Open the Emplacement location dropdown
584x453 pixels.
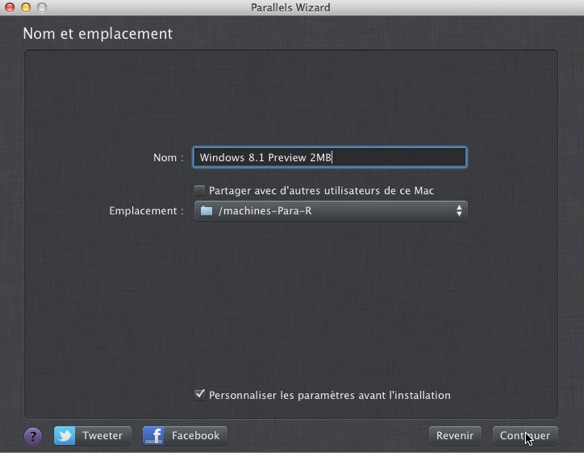(331, 211)
